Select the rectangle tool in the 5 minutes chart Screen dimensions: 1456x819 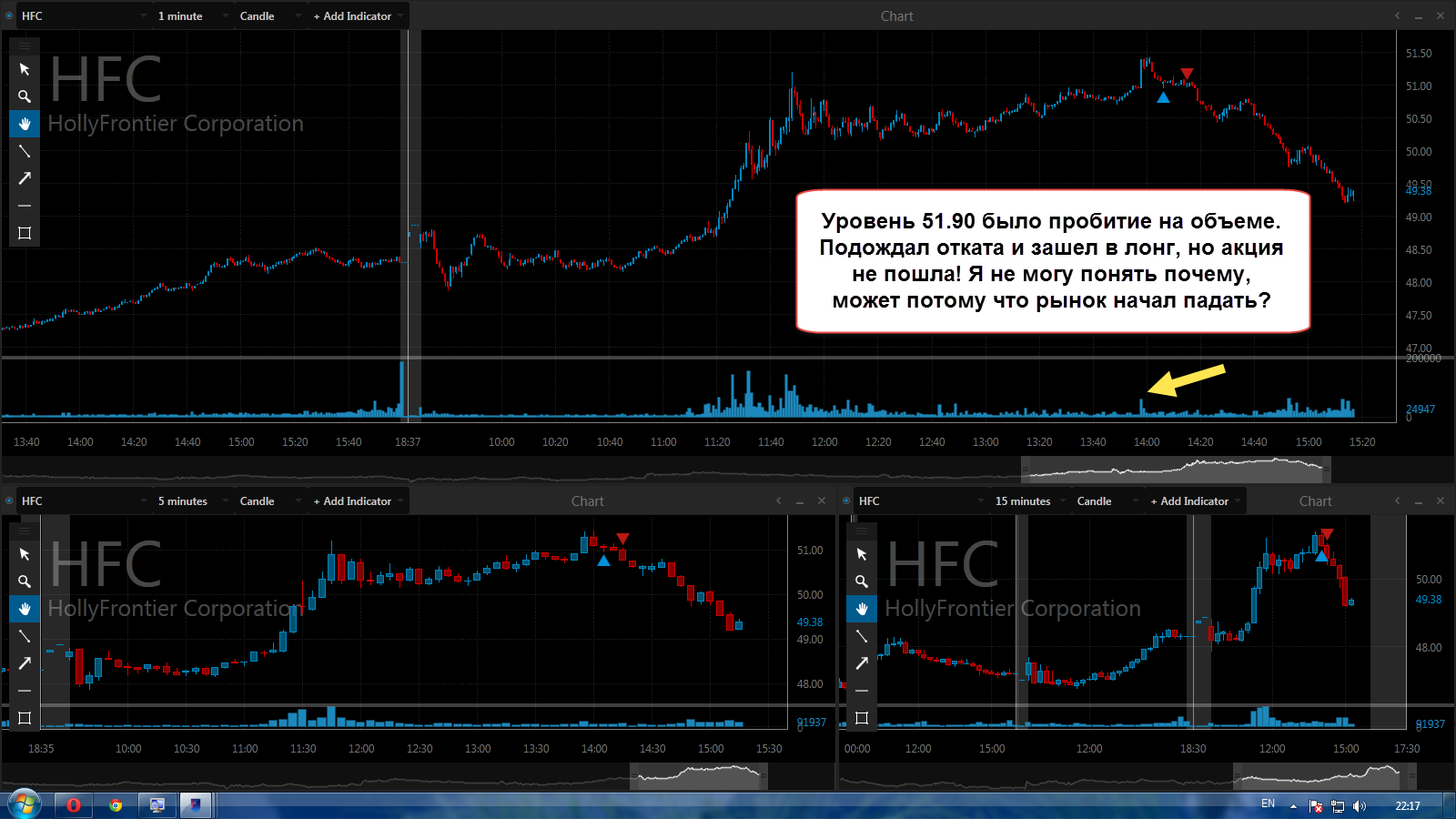coord(25,718)
